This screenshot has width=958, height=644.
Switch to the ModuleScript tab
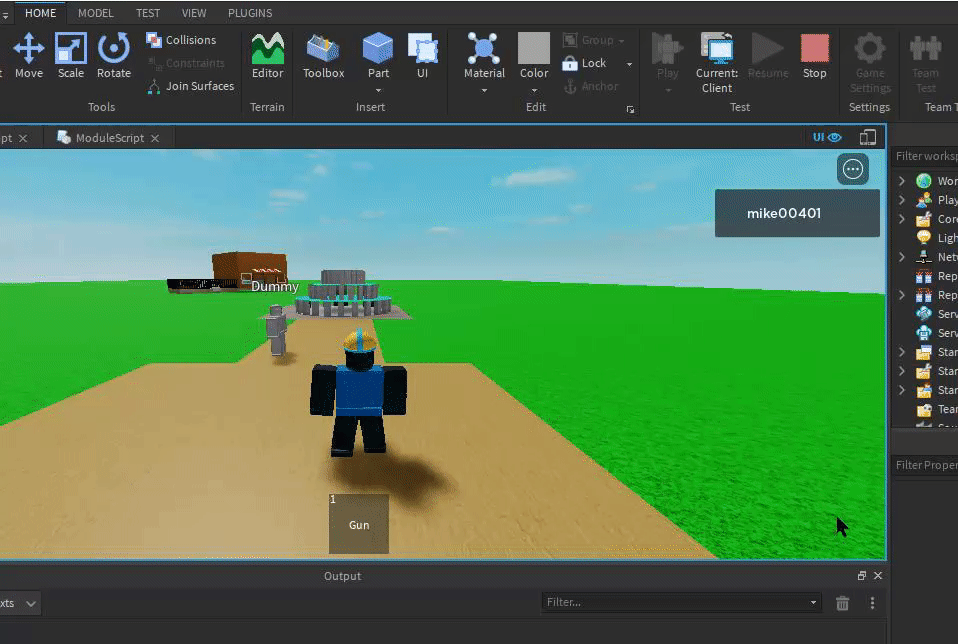[109, 138]
